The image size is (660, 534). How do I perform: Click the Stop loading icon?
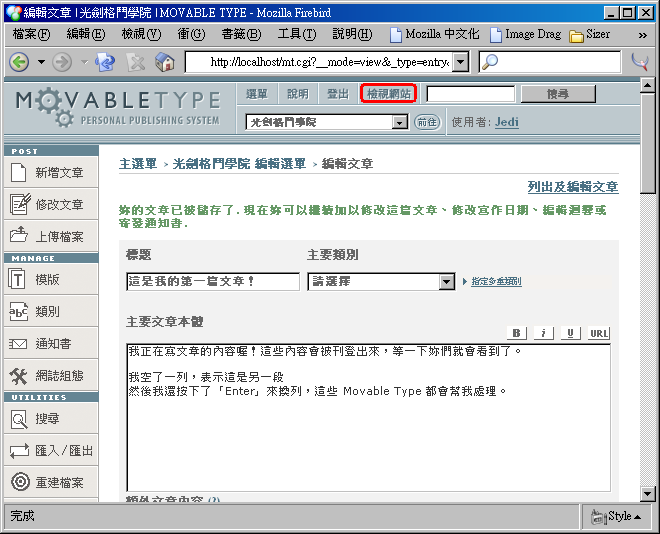pos(136,63)
